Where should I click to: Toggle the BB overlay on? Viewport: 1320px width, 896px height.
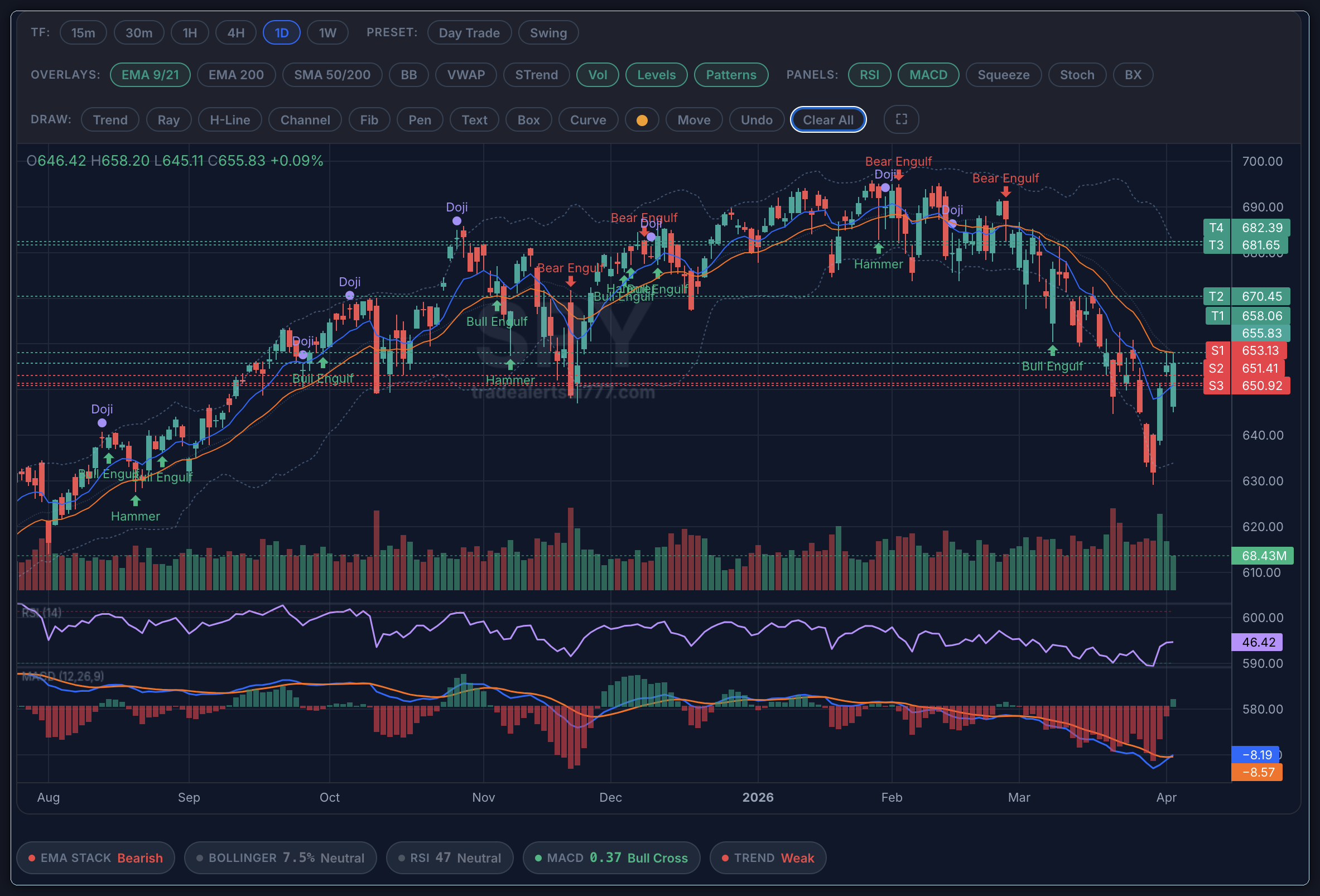click(408, 74)
